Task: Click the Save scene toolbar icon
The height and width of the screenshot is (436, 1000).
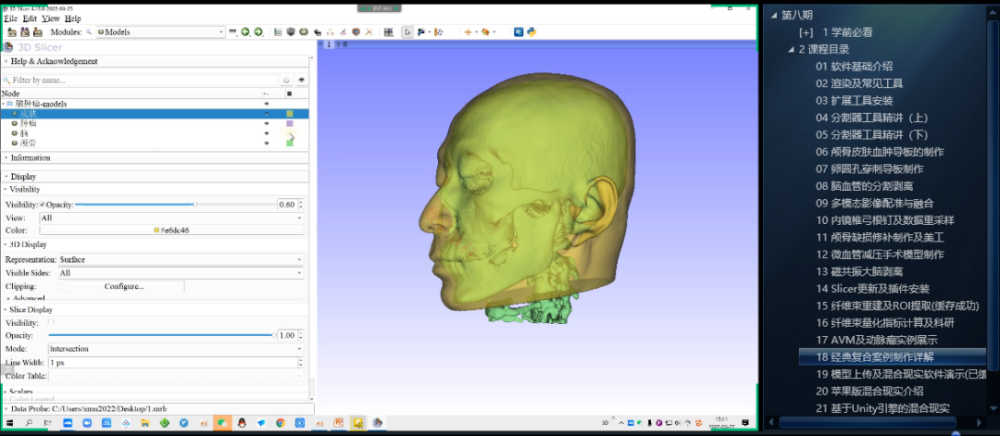Action: 38,32
